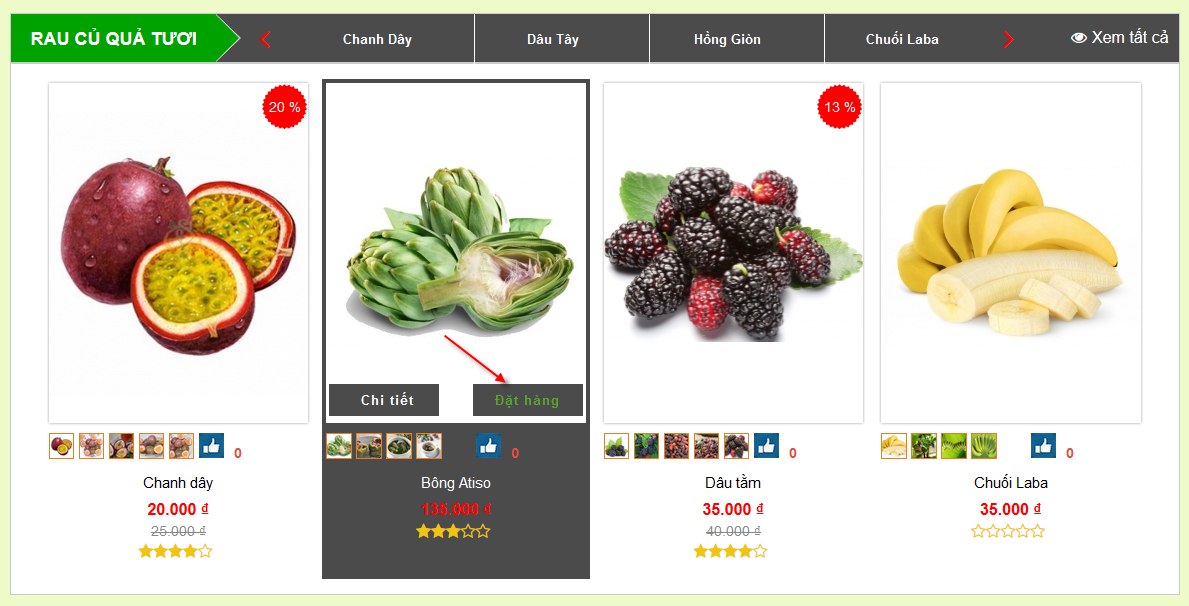Select the Chanh Dây category tab

coord(377,39)
